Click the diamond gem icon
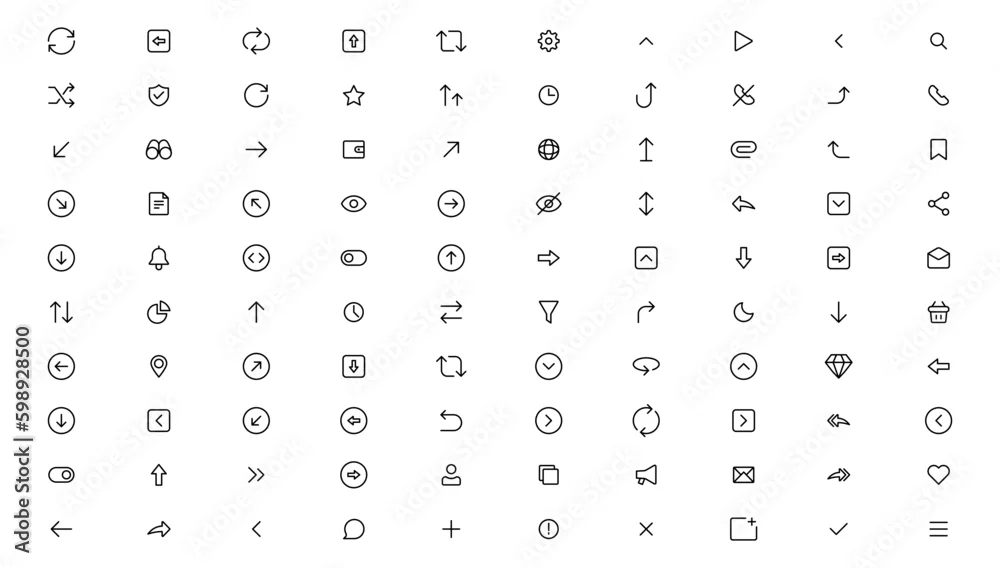1000x568 pixels. [x=839, y=367]
